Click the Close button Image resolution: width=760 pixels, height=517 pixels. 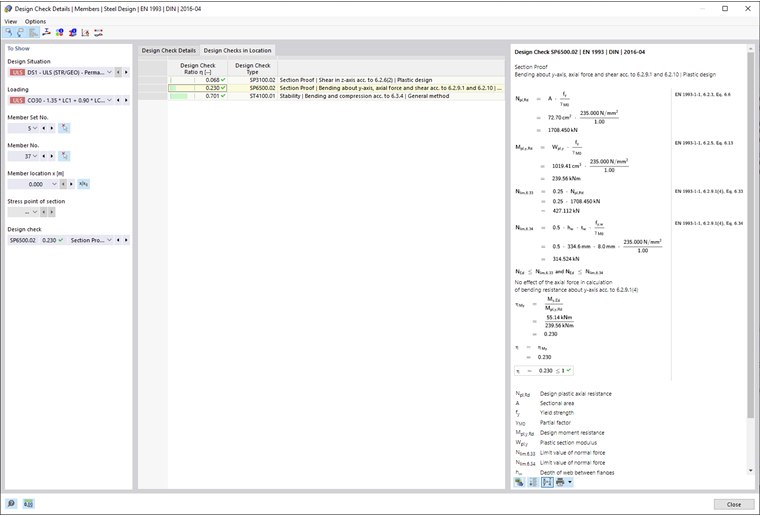point(734,504)
